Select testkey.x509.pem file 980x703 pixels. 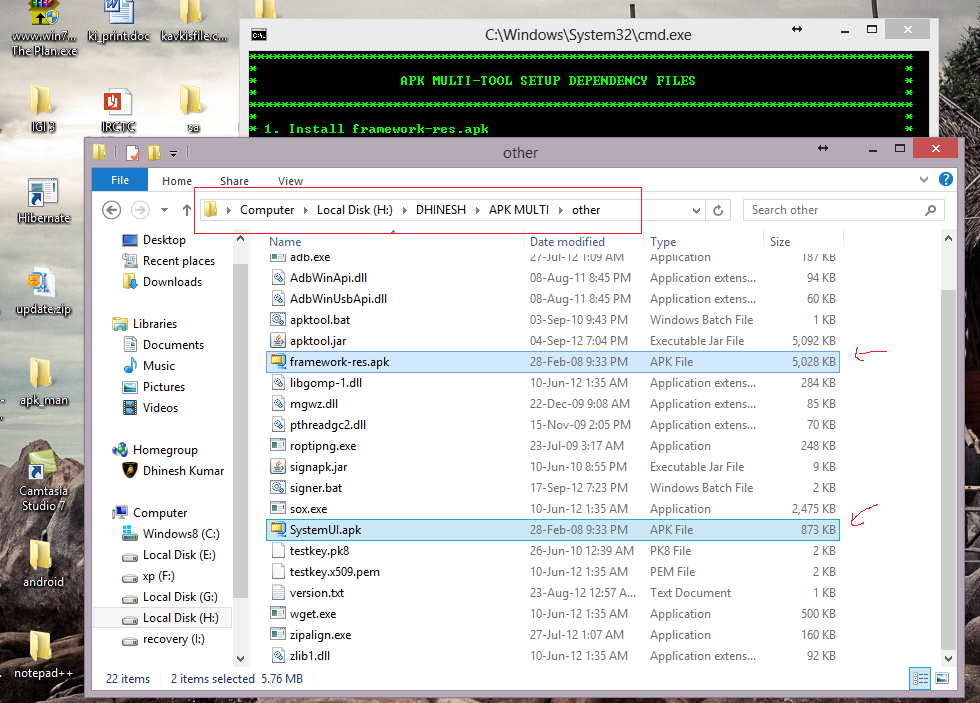[x=552, y=572]
